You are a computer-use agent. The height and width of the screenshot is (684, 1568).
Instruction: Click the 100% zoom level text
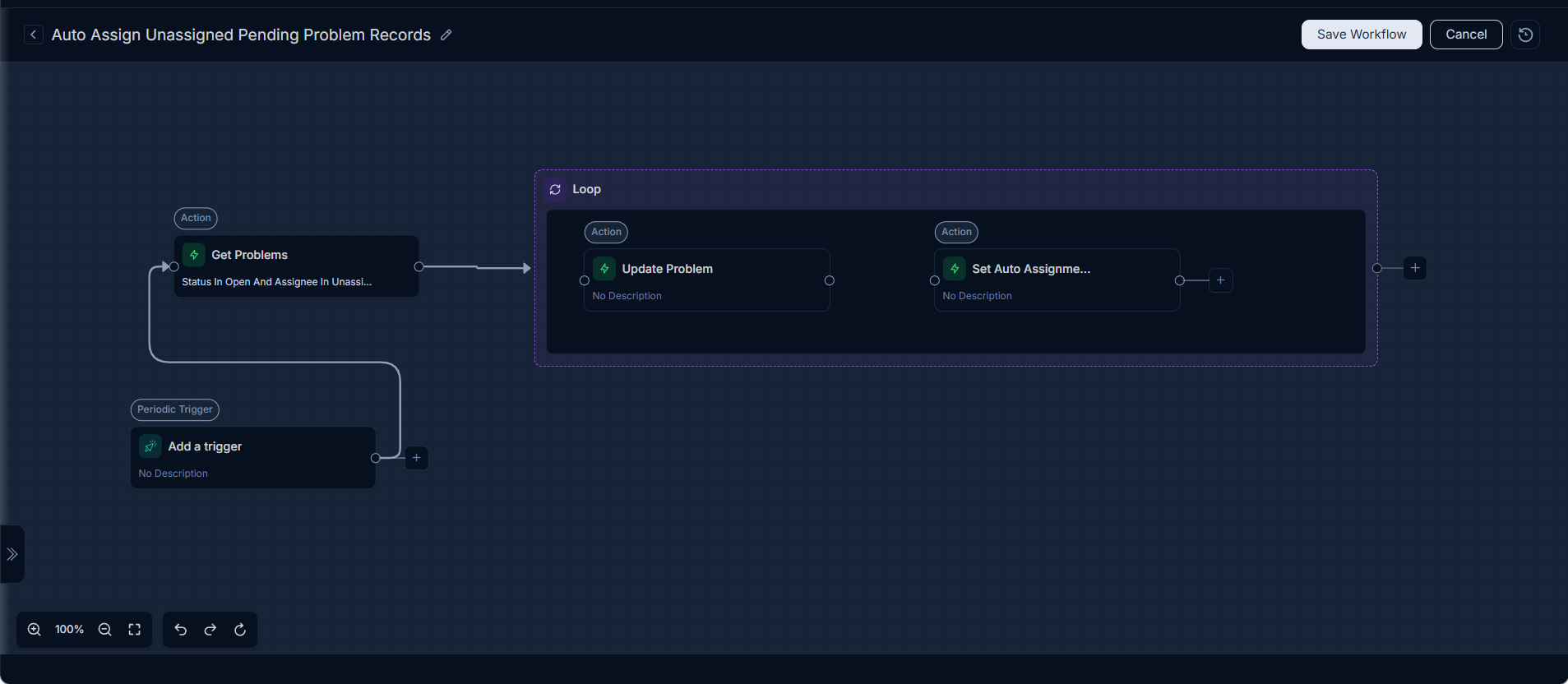pos(69,630)
